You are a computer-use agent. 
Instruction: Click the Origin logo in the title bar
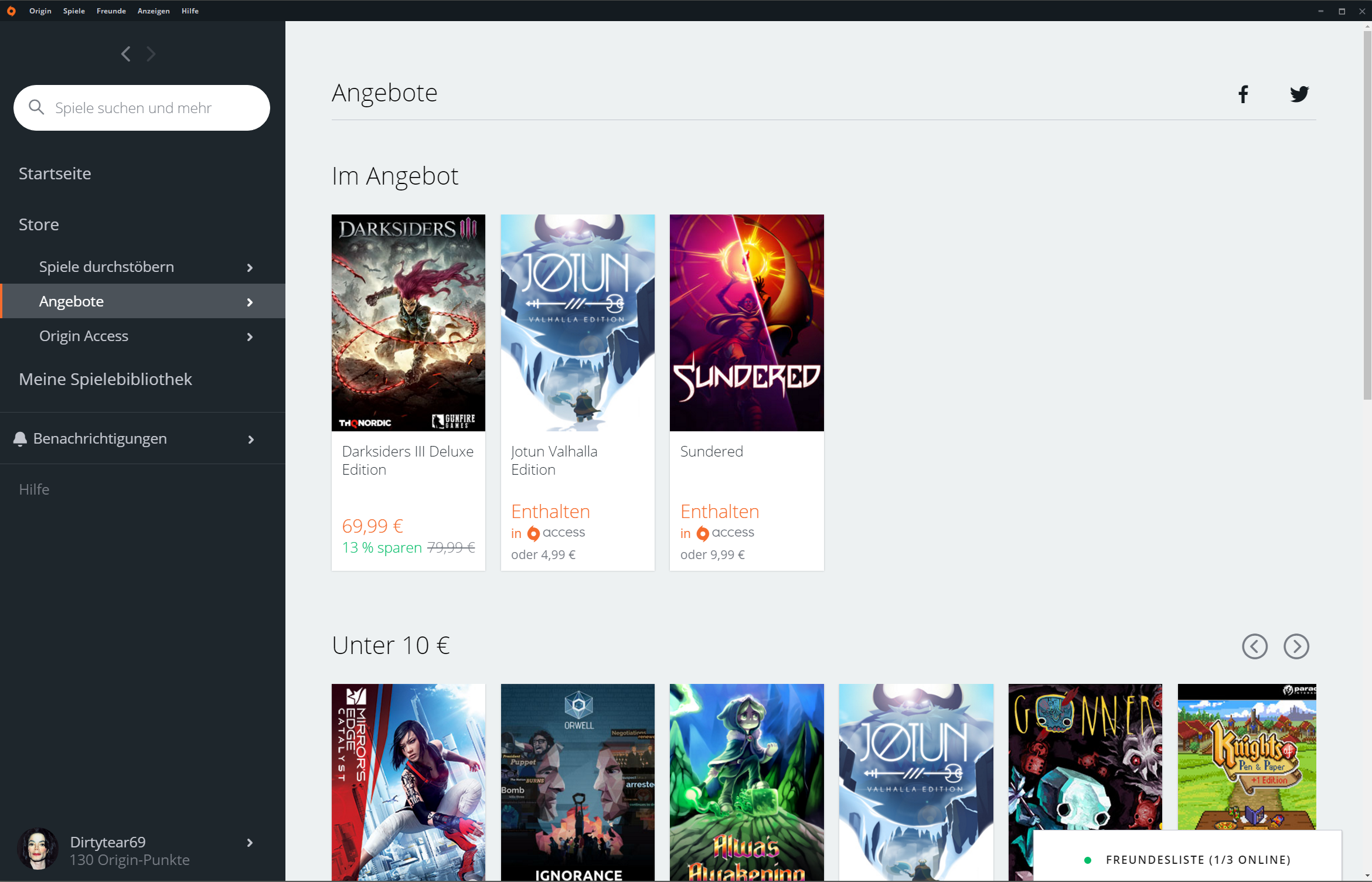[11, 11]
